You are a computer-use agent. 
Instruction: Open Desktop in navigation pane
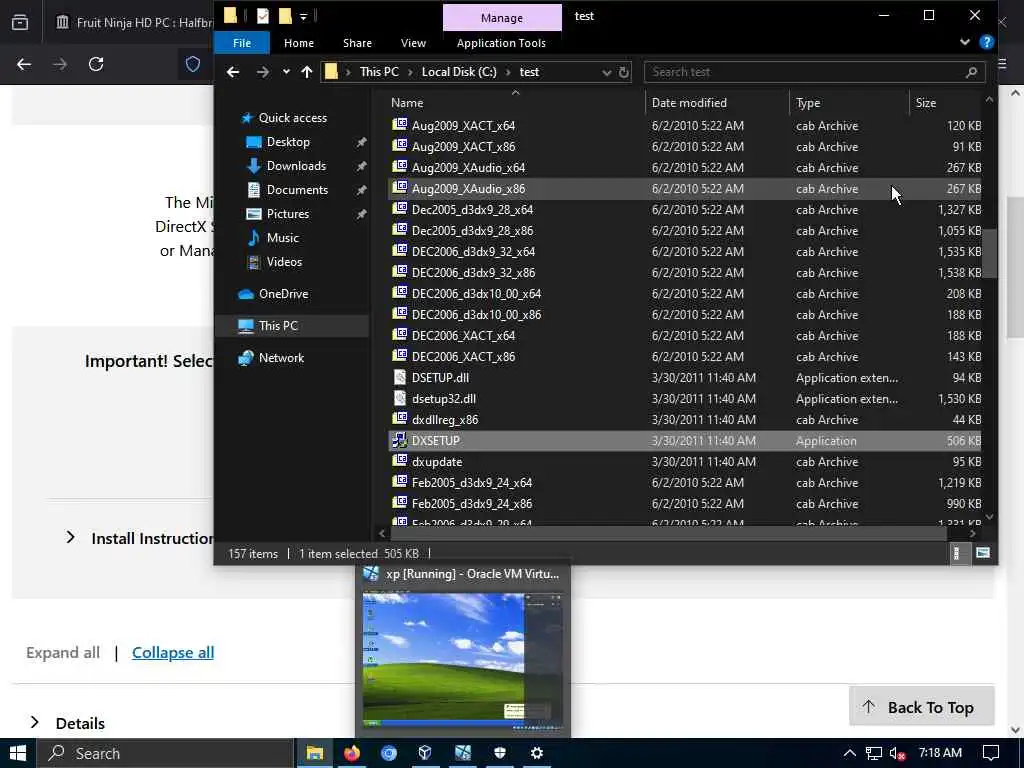click(x=287, y=142)
